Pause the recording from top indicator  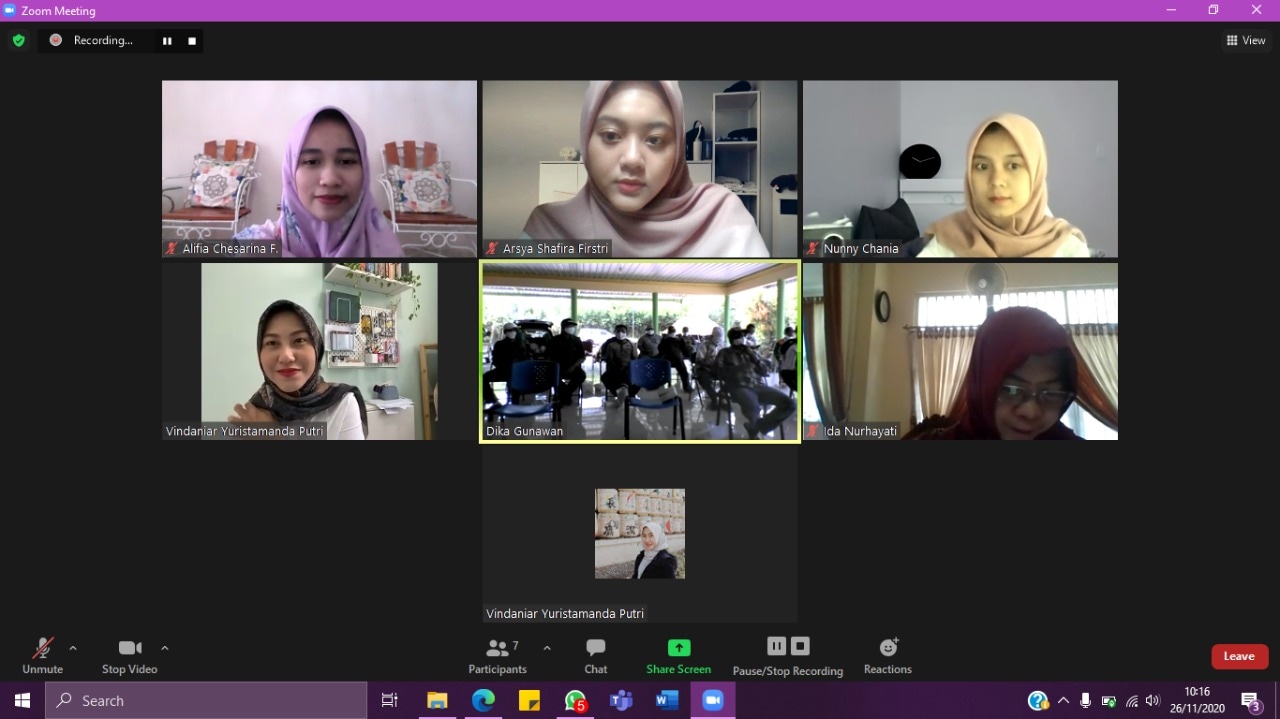[167, 41]
